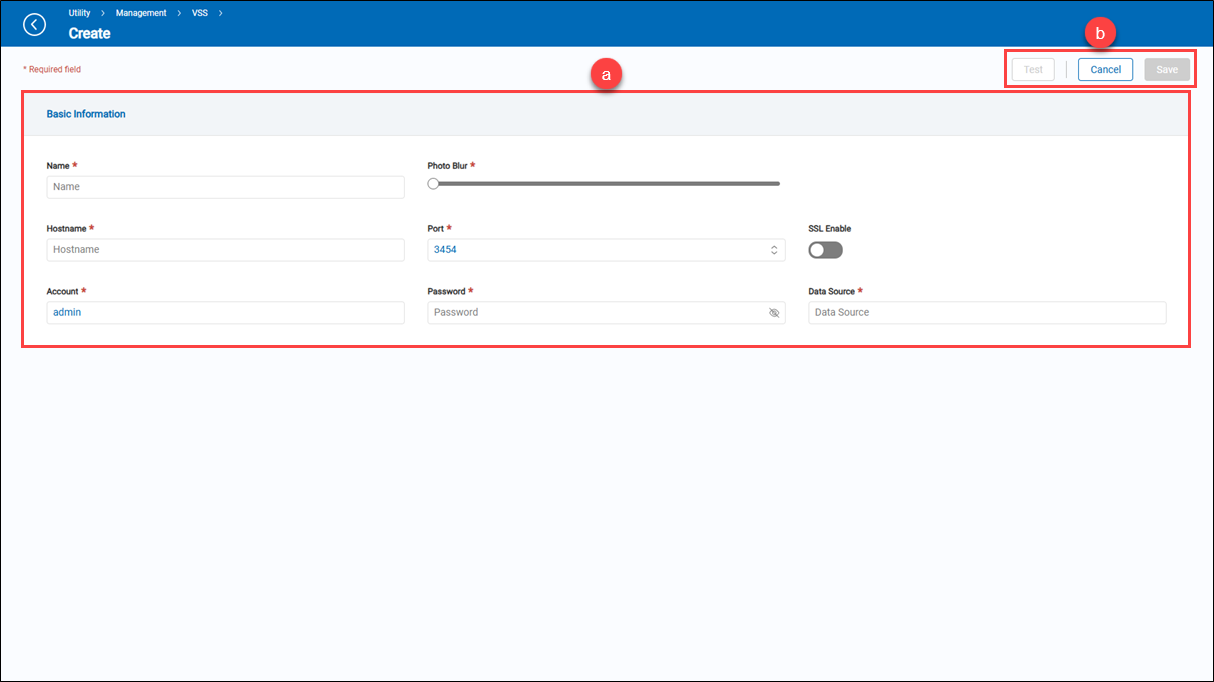Screen dimensions: 1214x682
Task: Click the Save button
Action: pos(1166,70)
